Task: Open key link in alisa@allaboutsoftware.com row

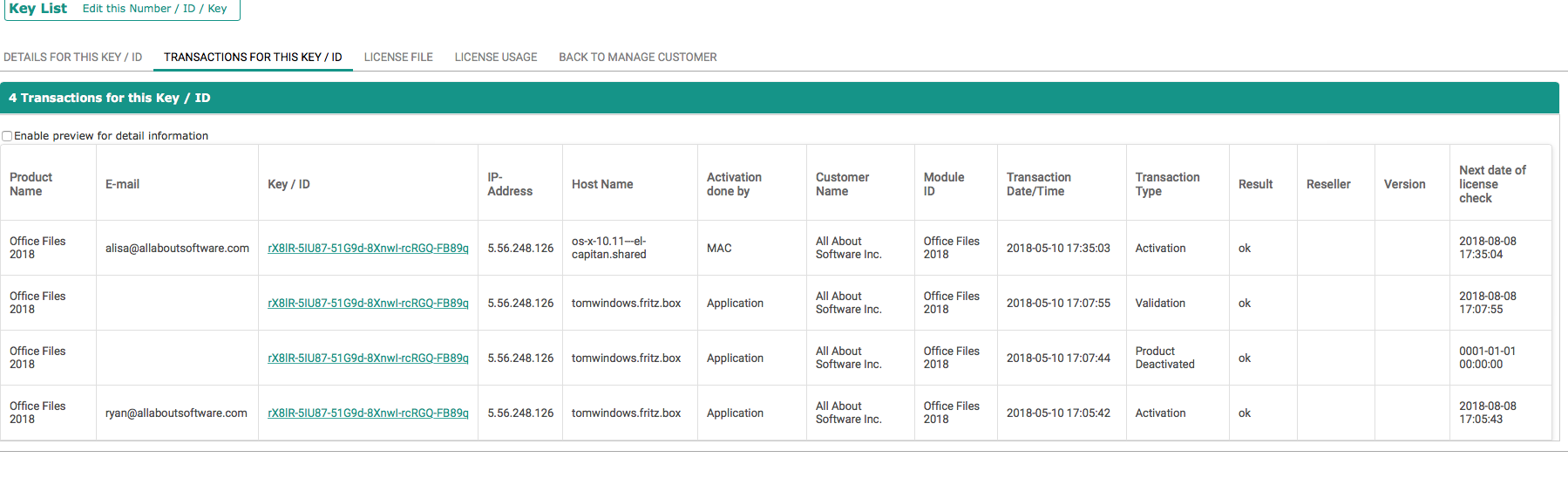Action: tap(368, 249)
